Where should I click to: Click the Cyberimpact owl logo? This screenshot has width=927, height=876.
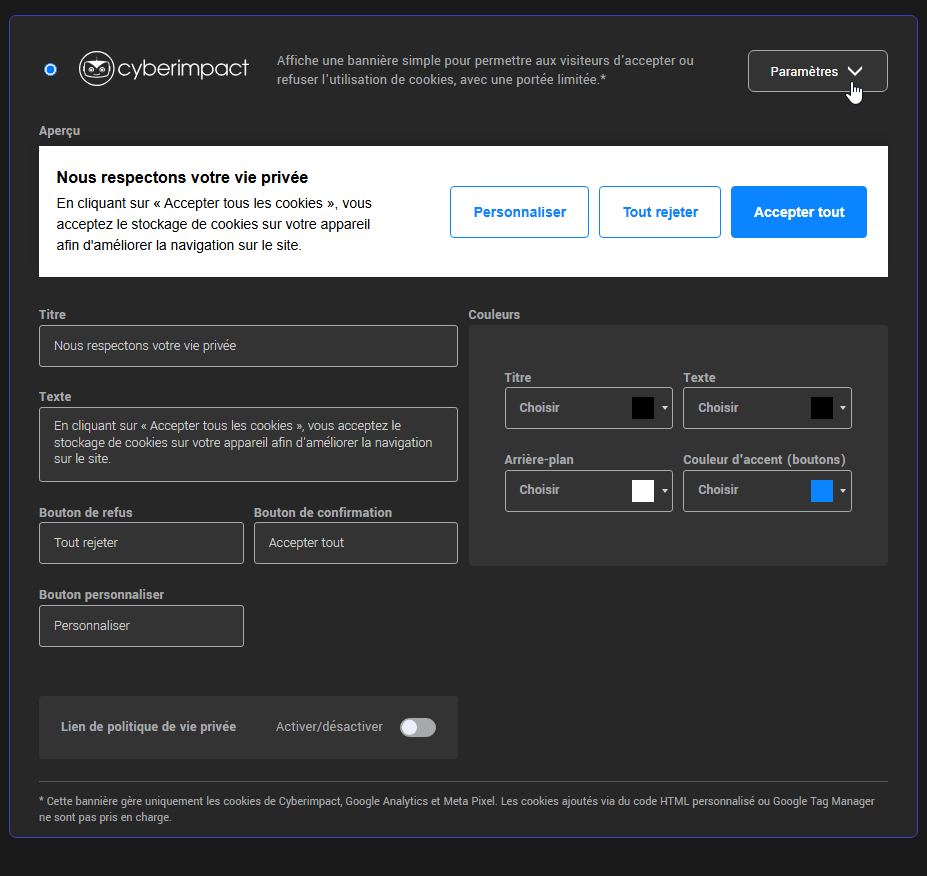point(96,70)
